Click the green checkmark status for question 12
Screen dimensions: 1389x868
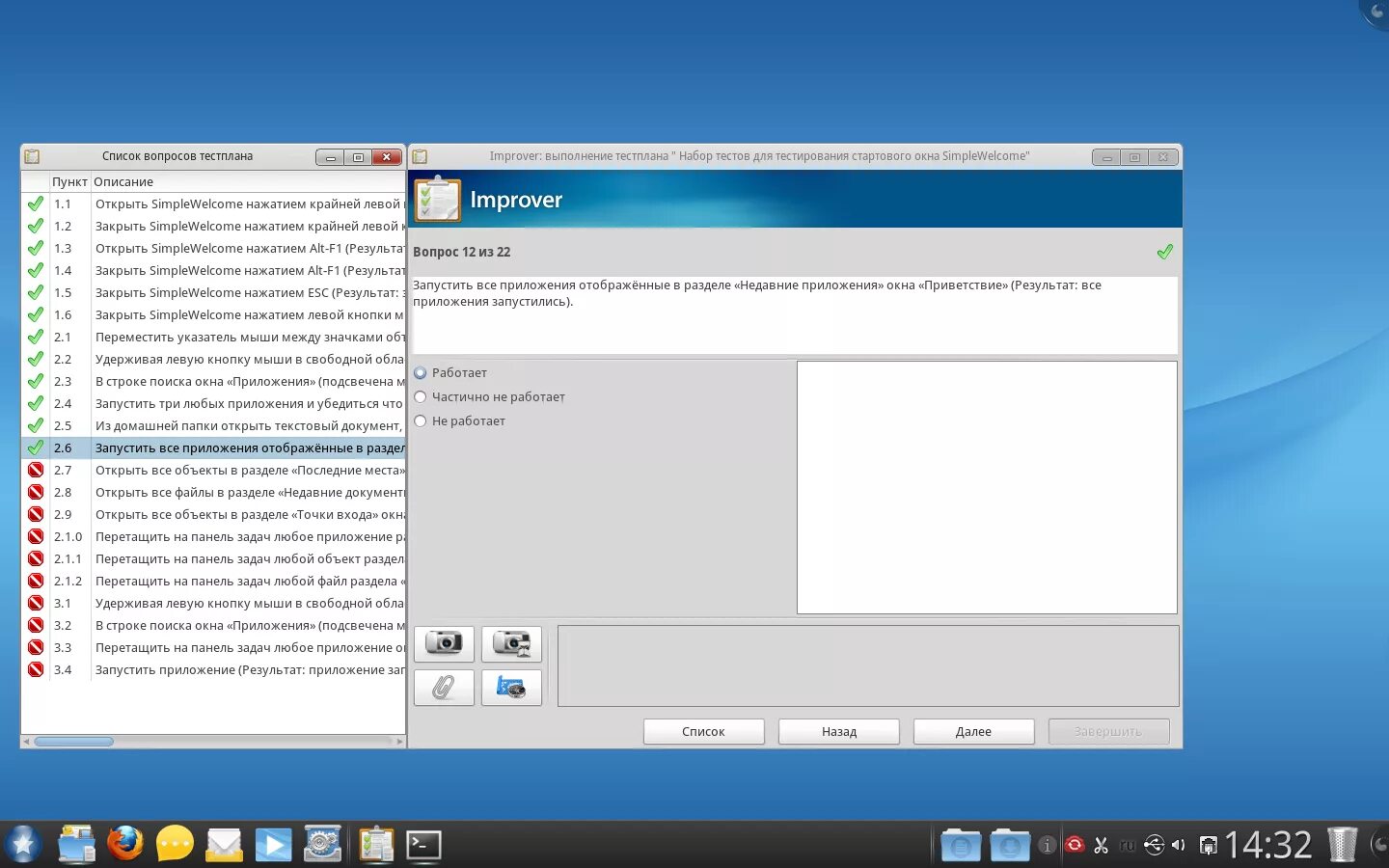[x=1164, y=252]
